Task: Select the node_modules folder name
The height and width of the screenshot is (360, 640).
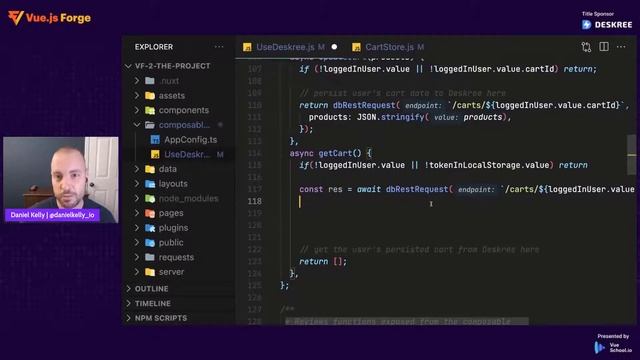Action: pyautogui.click(x=189, y=198)
